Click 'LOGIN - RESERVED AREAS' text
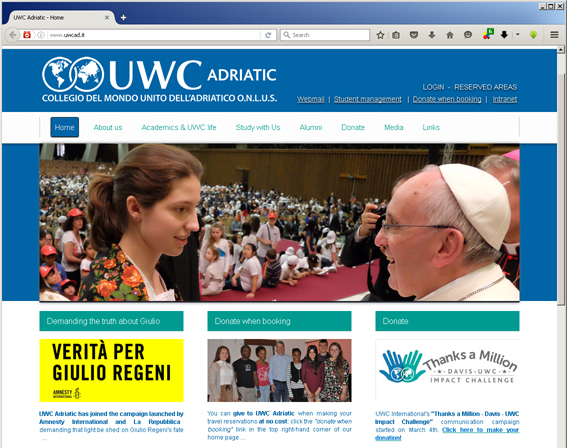 click(x=470, y=87)
